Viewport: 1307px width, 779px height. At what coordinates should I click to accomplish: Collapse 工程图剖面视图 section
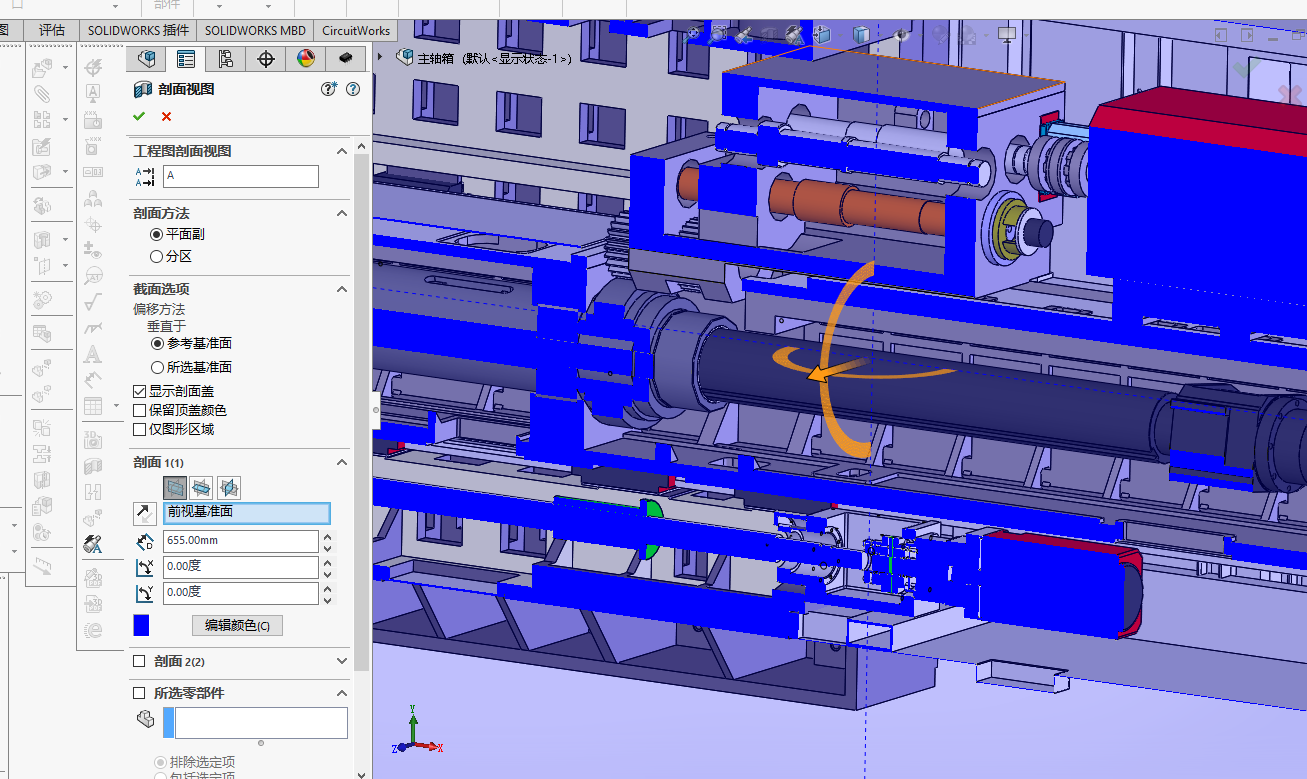pyautogui.click(x=342, y=151)
